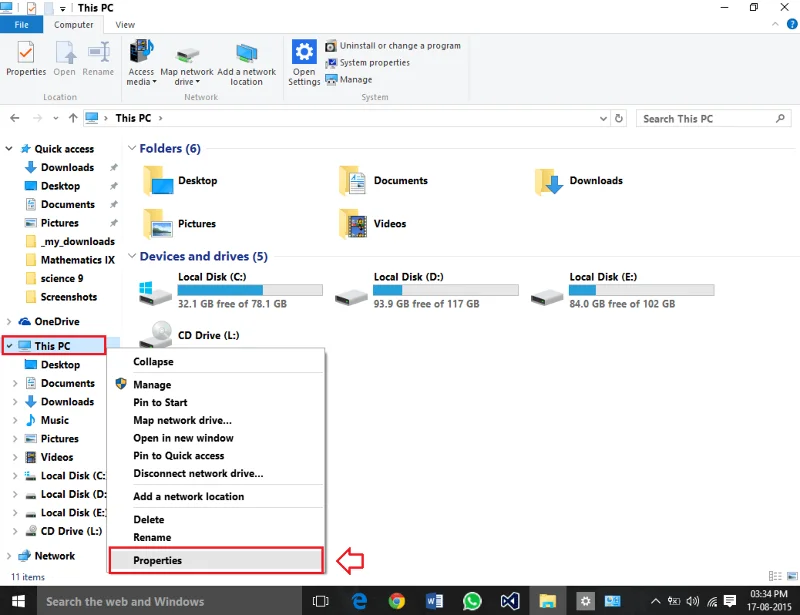Click the Back navigation arrow
Screen dimensions: 800x615
pos(14,118)
